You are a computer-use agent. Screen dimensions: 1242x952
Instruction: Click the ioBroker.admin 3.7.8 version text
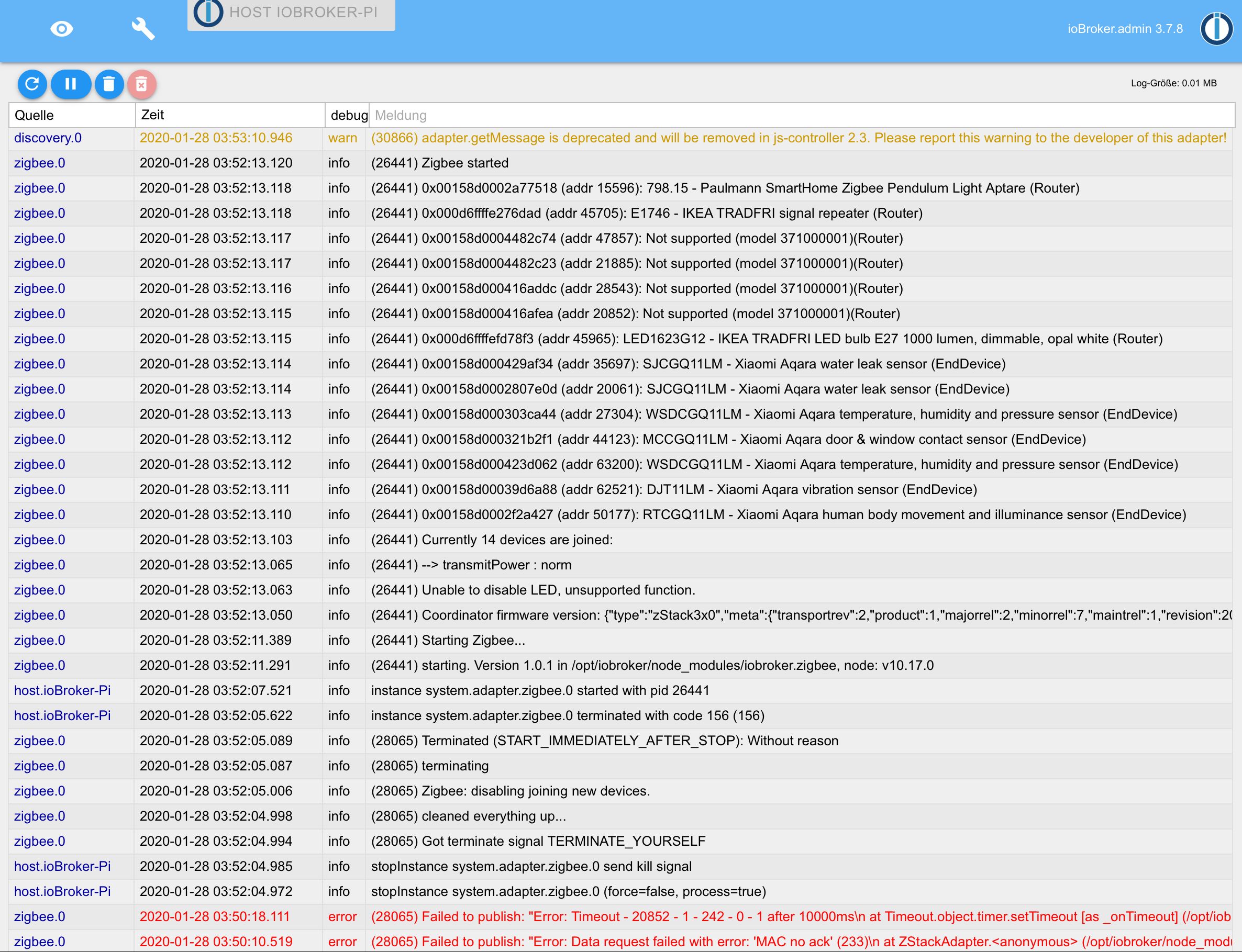(1125, 29)
